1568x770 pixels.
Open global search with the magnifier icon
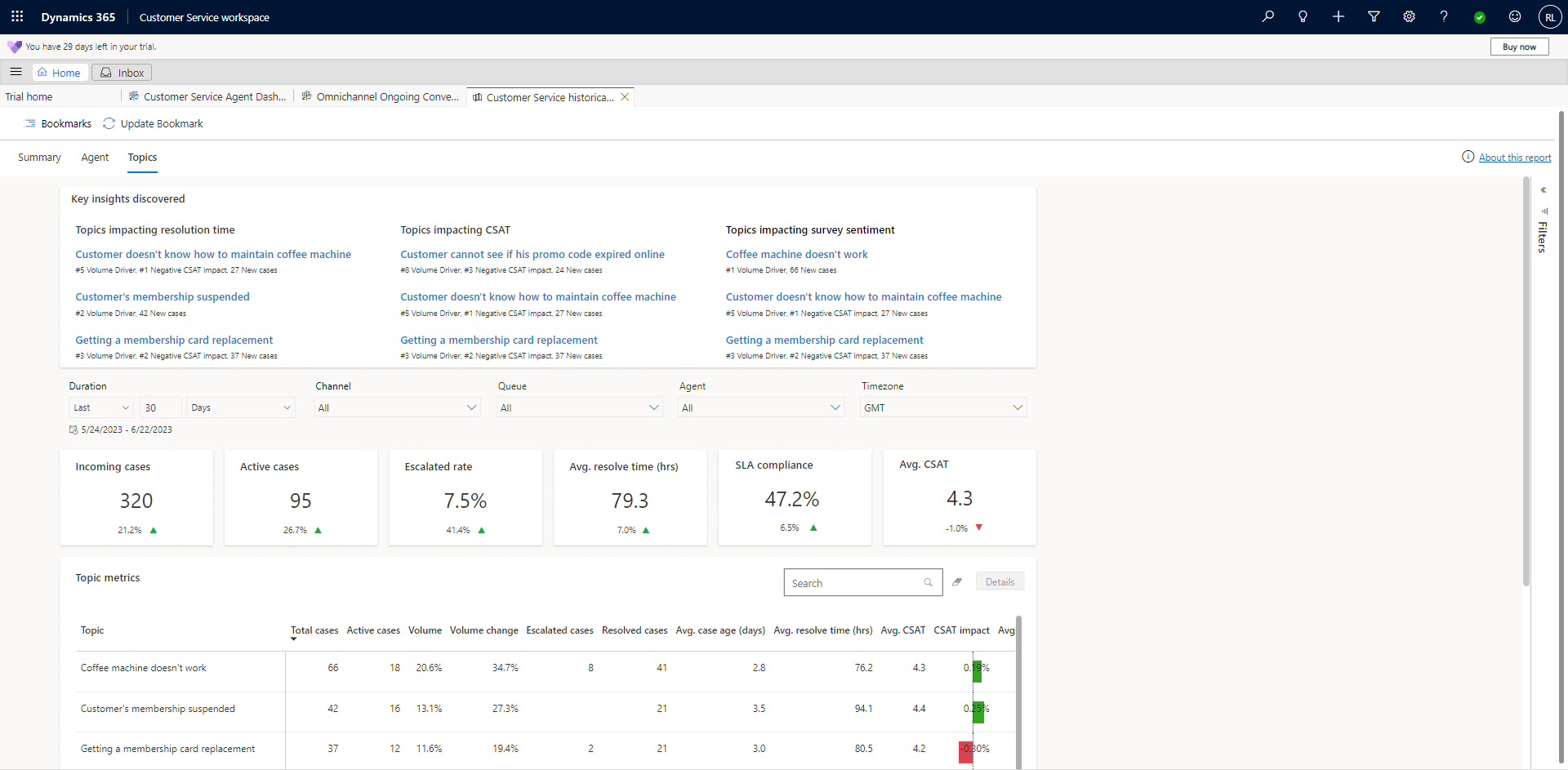(x=1268, y=16)
